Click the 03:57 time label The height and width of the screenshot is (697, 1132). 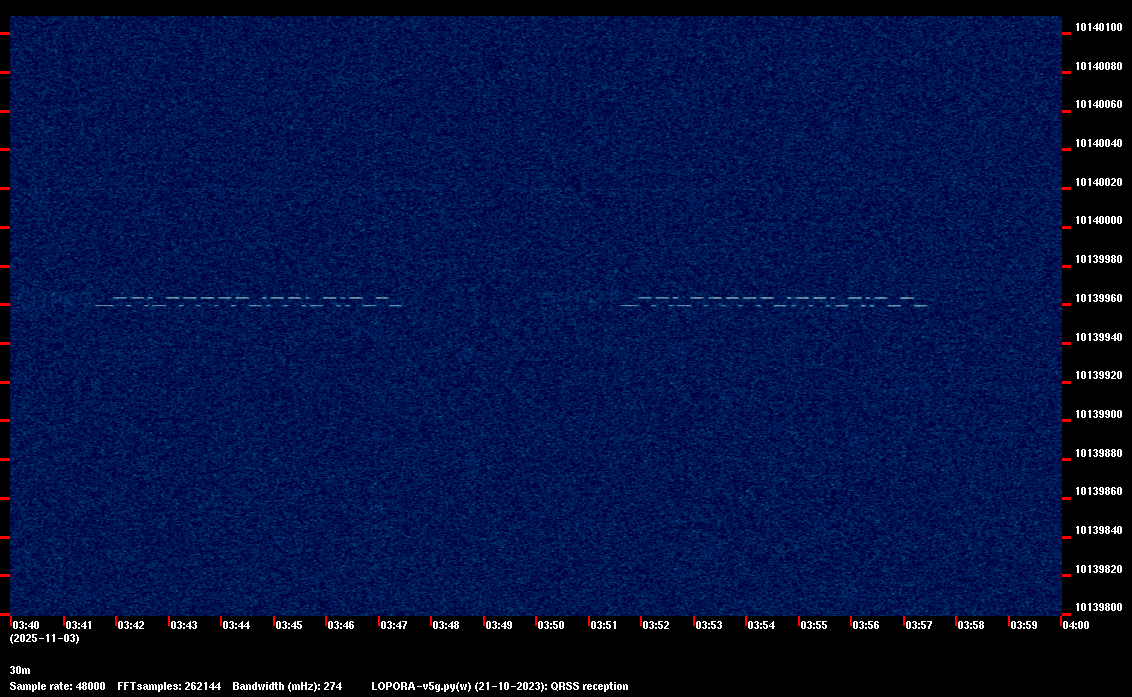coord(918,625)
